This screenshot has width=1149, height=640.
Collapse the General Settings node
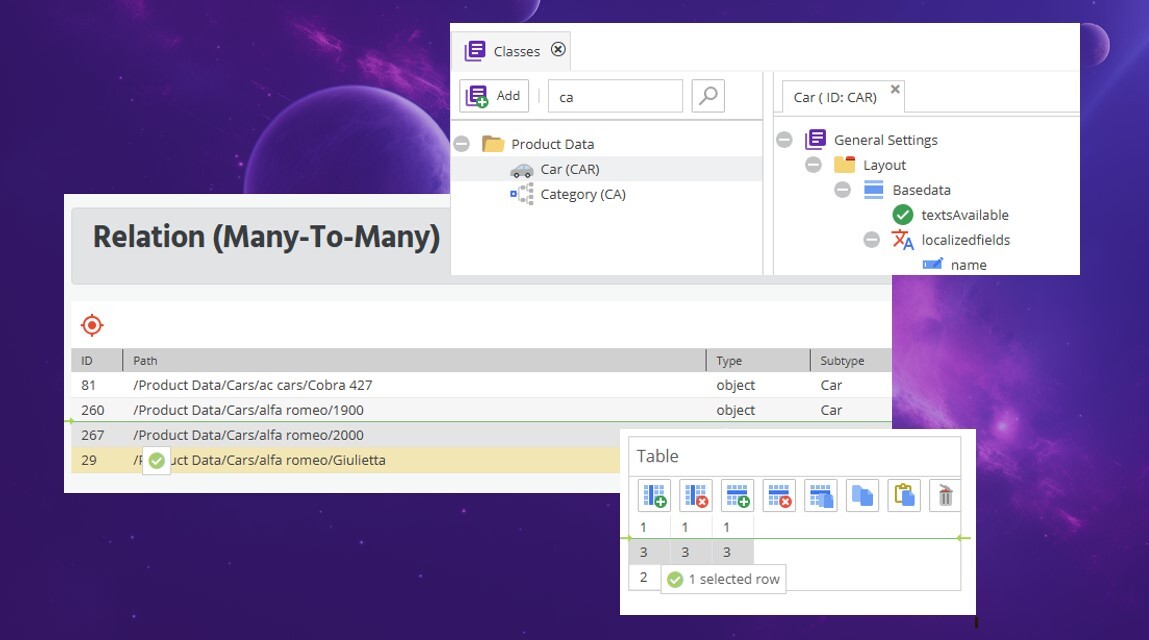tap(784, 139)
